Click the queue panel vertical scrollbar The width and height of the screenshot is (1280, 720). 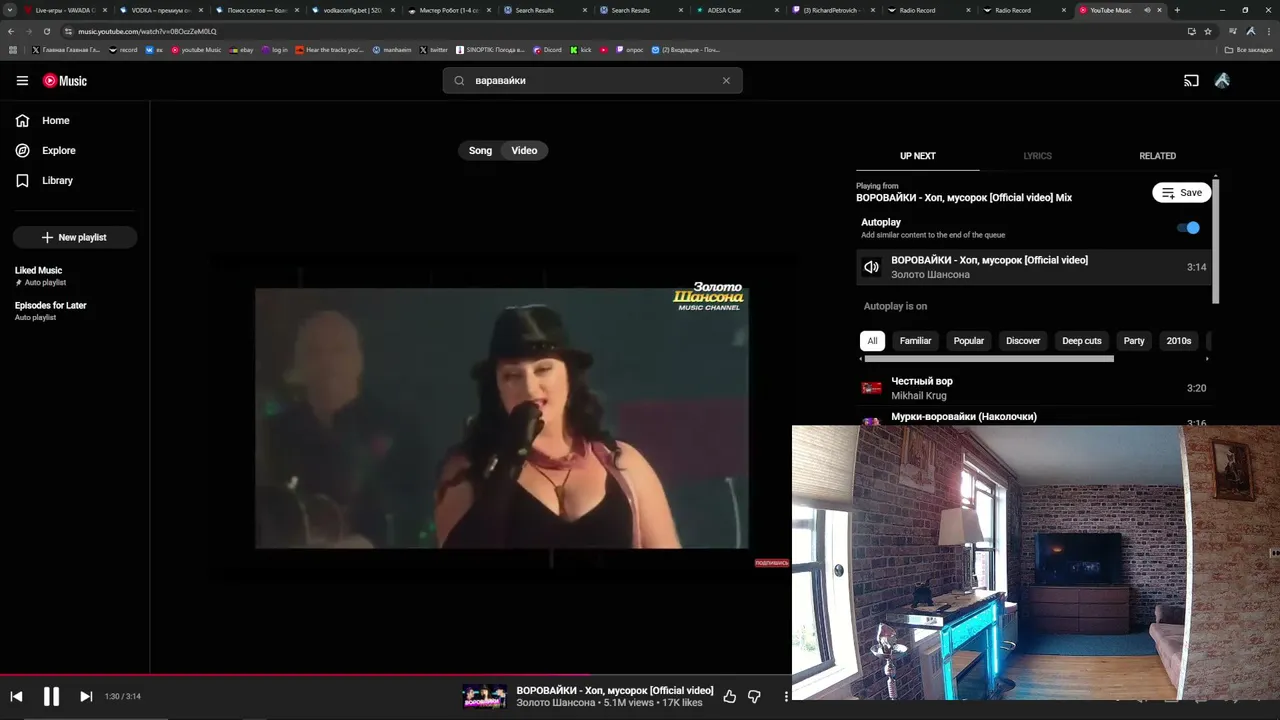(x=1216, y=240)
